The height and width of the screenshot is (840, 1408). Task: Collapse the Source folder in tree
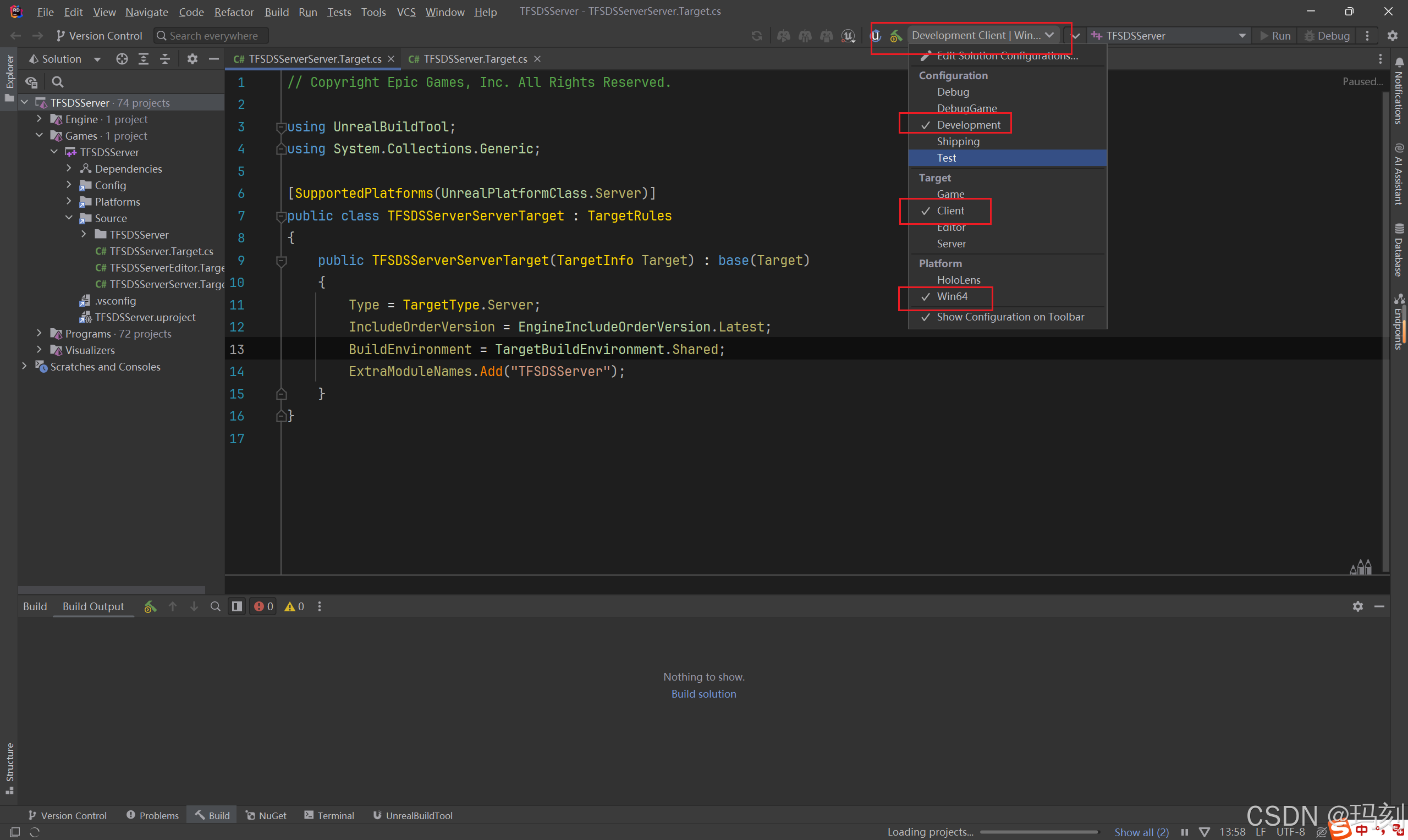(69, 218)
